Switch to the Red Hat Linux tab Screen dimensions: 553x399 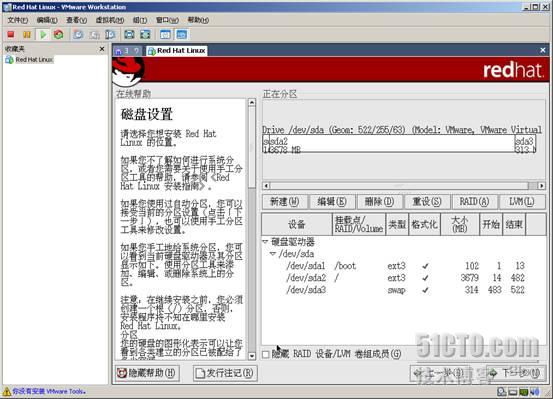point(177,51)
